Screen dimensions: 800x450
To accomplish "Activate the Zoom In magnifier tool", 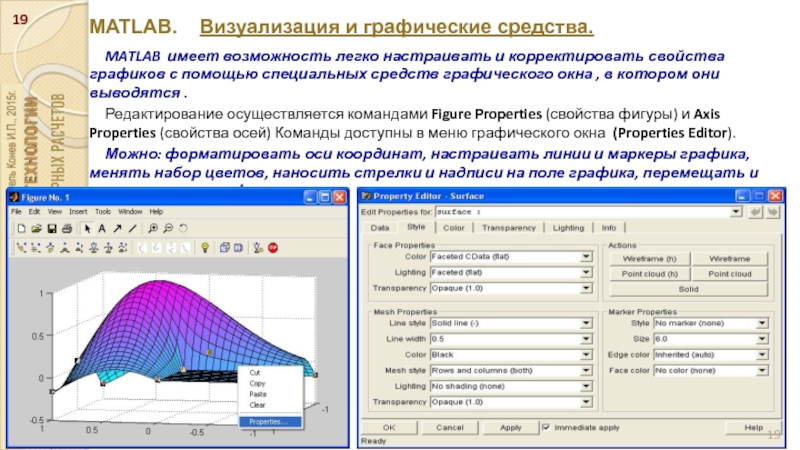I will [152, 228].
